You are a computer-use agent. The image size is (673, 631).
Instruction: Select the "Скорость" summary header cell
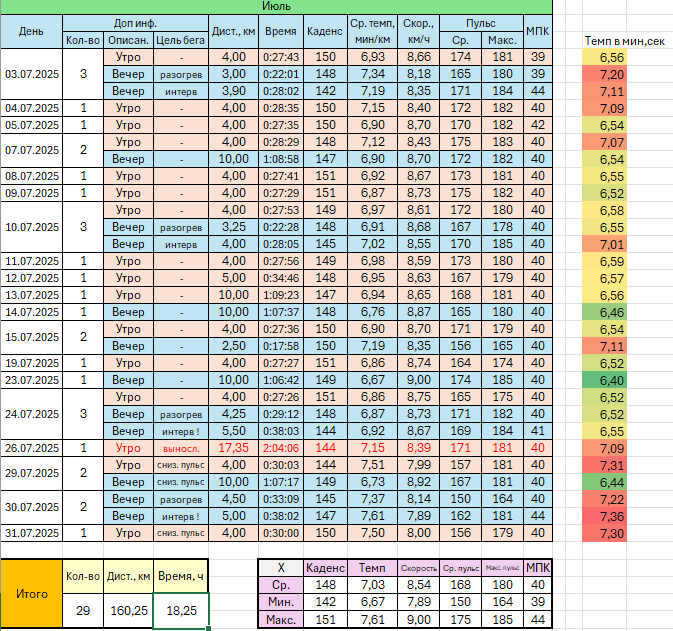pos(419,567)
